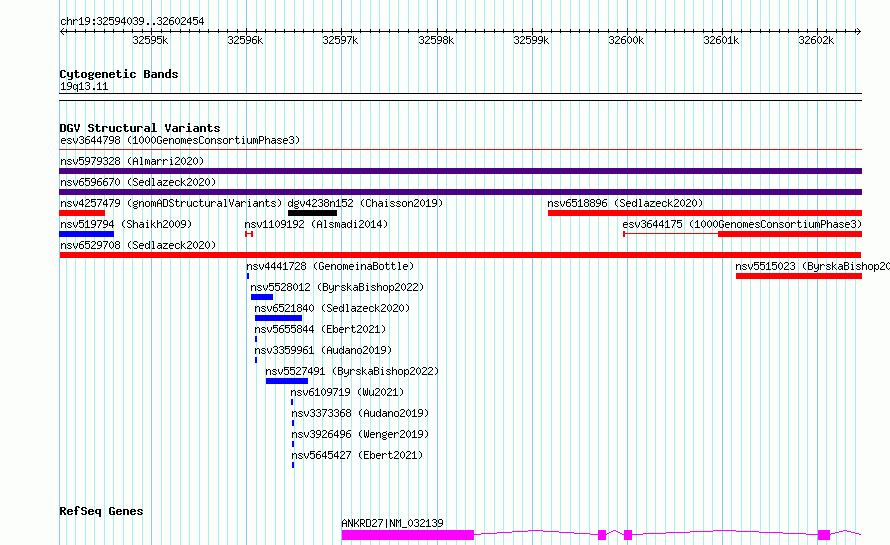
Task: Select the long red bar of nsv6529708
Action: tap(460, 255)
